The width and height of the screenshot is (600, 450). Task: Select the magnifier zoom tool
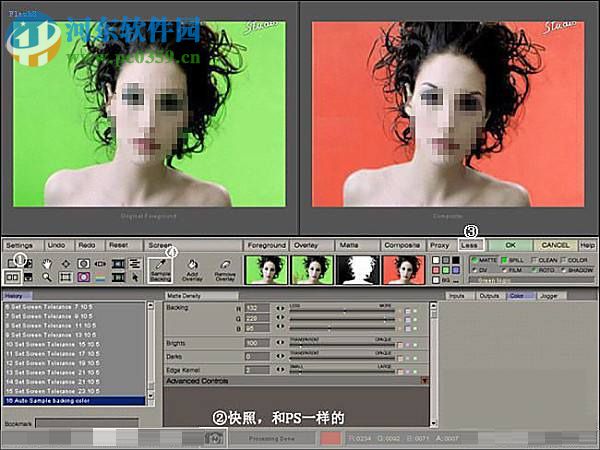(47, 277)
